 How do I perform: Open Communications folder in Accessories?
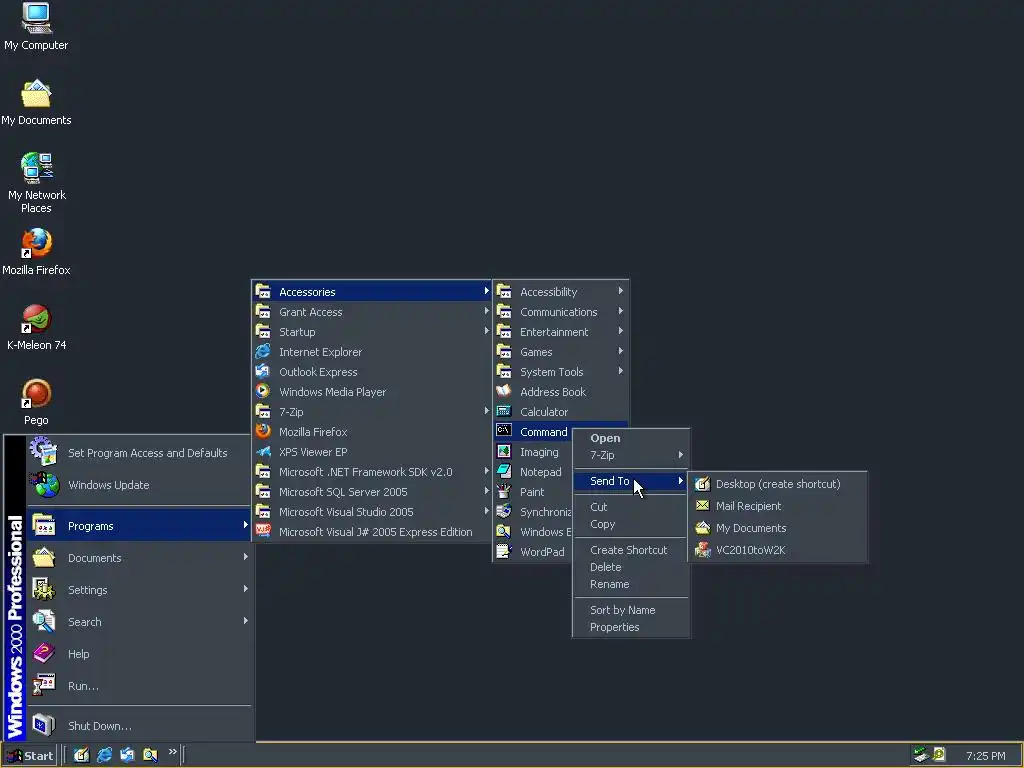coord(561,312)
